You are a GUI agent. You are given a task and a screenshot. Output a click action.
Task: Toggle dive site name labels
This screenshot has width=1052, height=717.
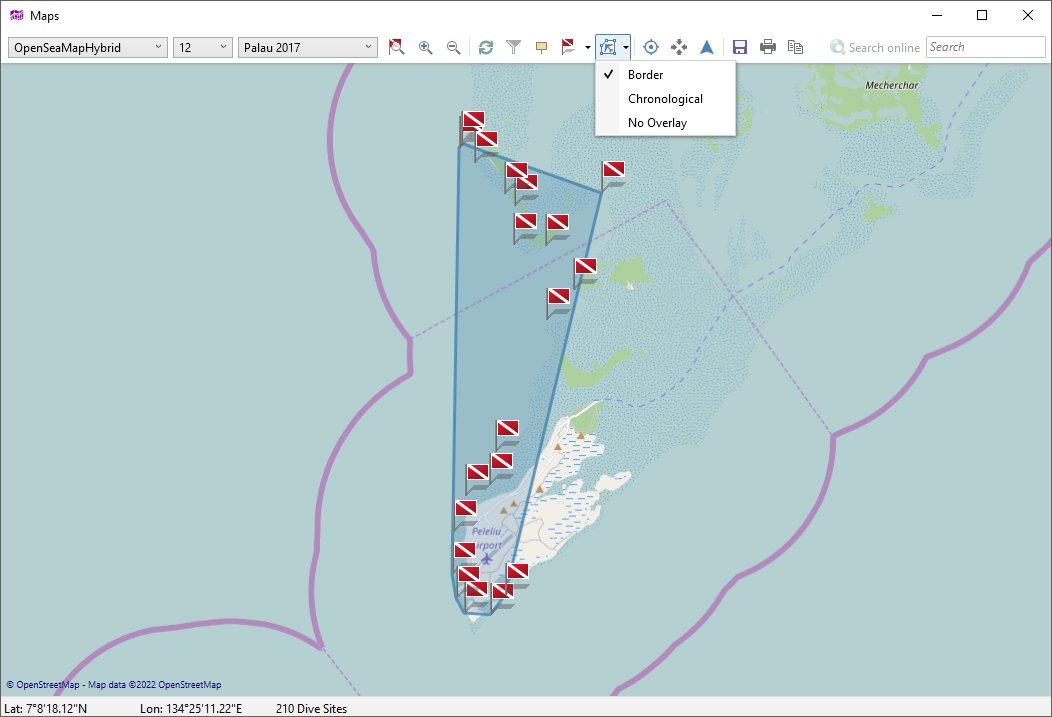click(541, 46)
